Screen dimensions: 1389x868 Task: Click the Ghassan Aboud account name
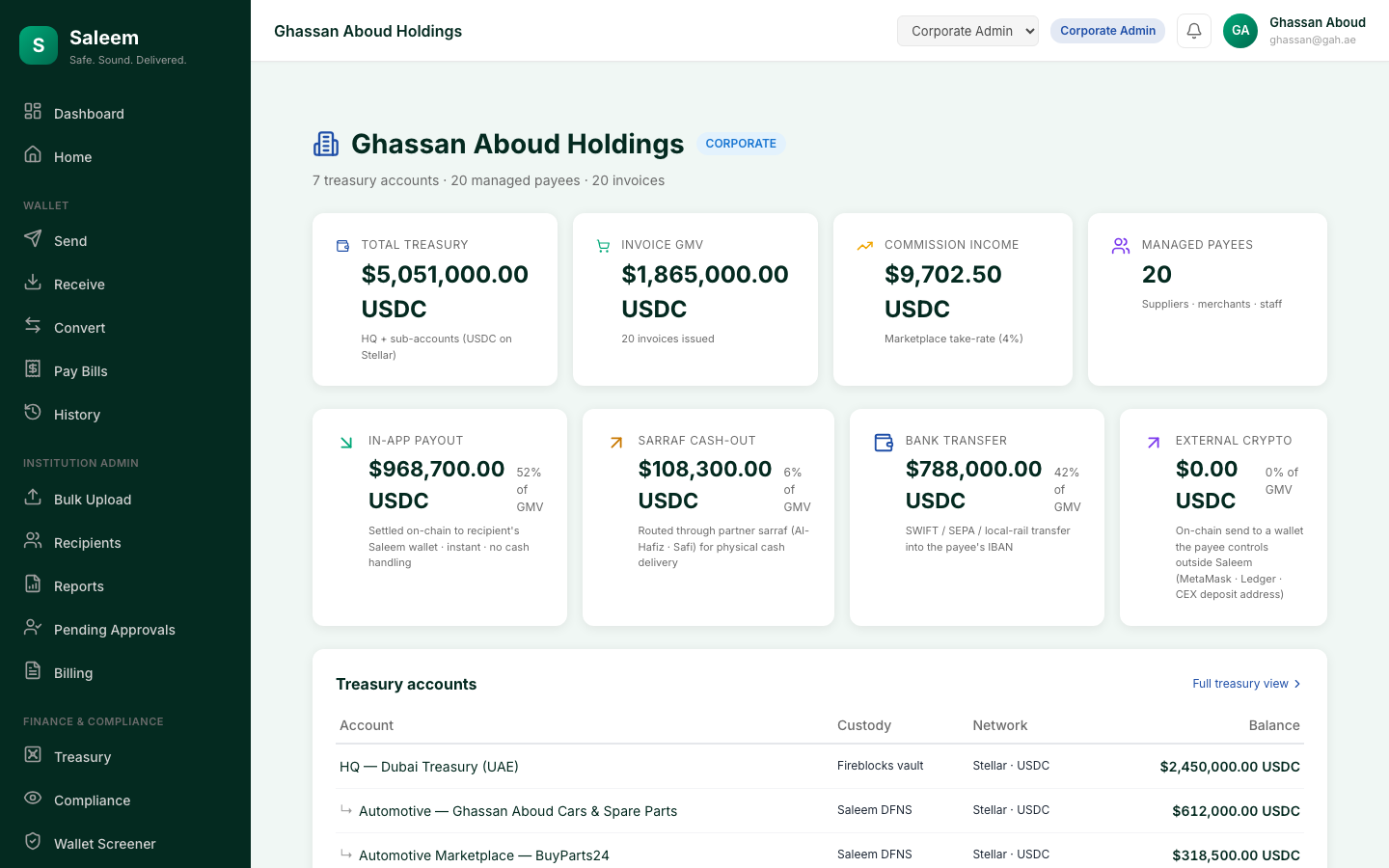[1318, 22]
